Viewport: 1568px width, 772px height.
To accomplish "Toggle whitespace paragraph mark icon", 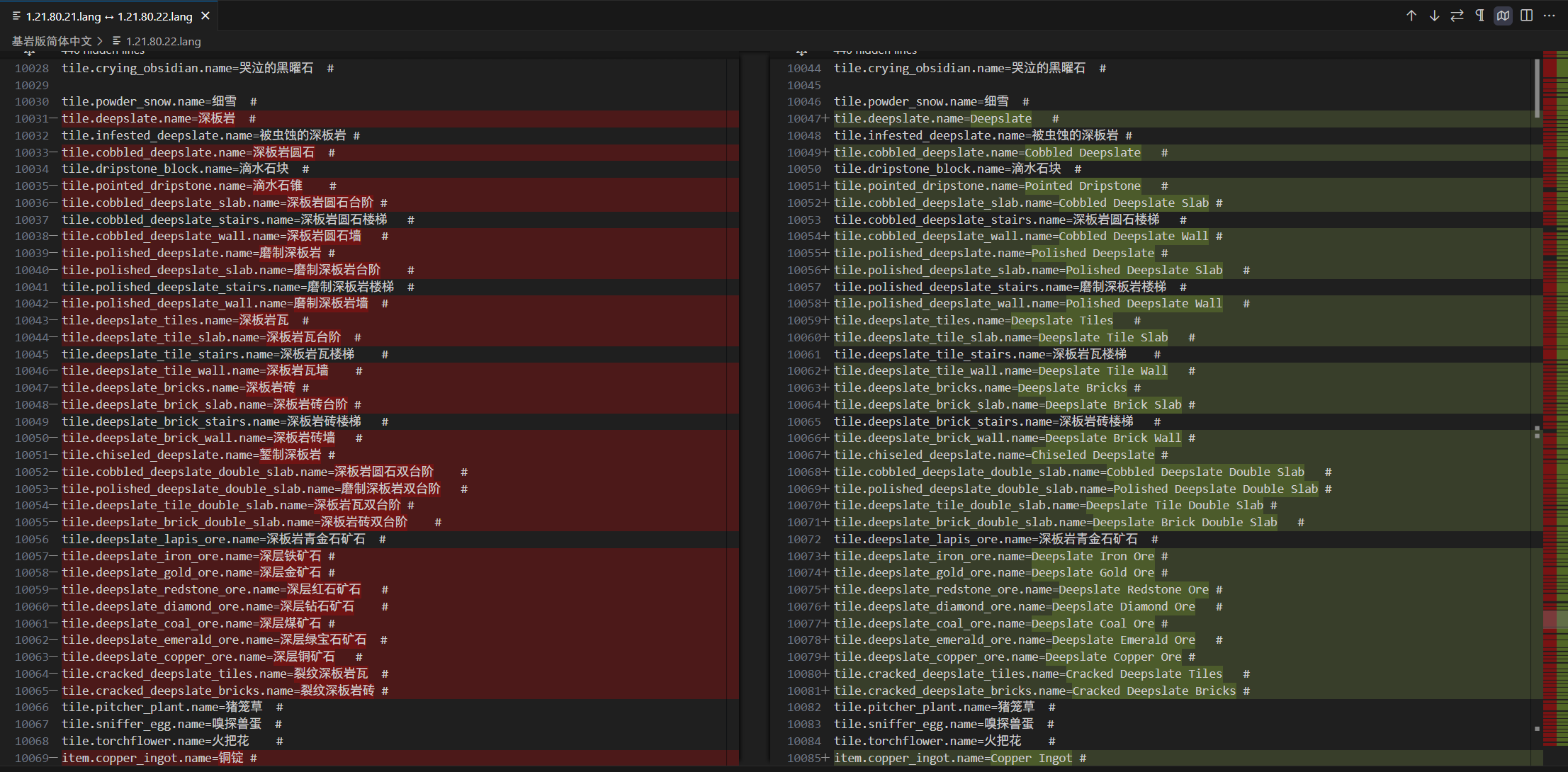I will [x=1479, y=16].
